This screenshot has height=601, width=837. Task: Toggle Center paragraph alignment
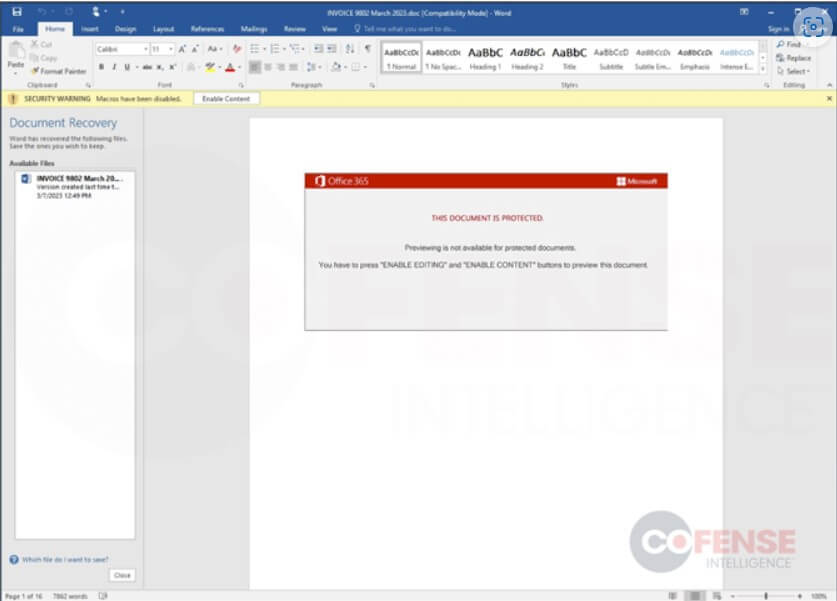point(268,67)
